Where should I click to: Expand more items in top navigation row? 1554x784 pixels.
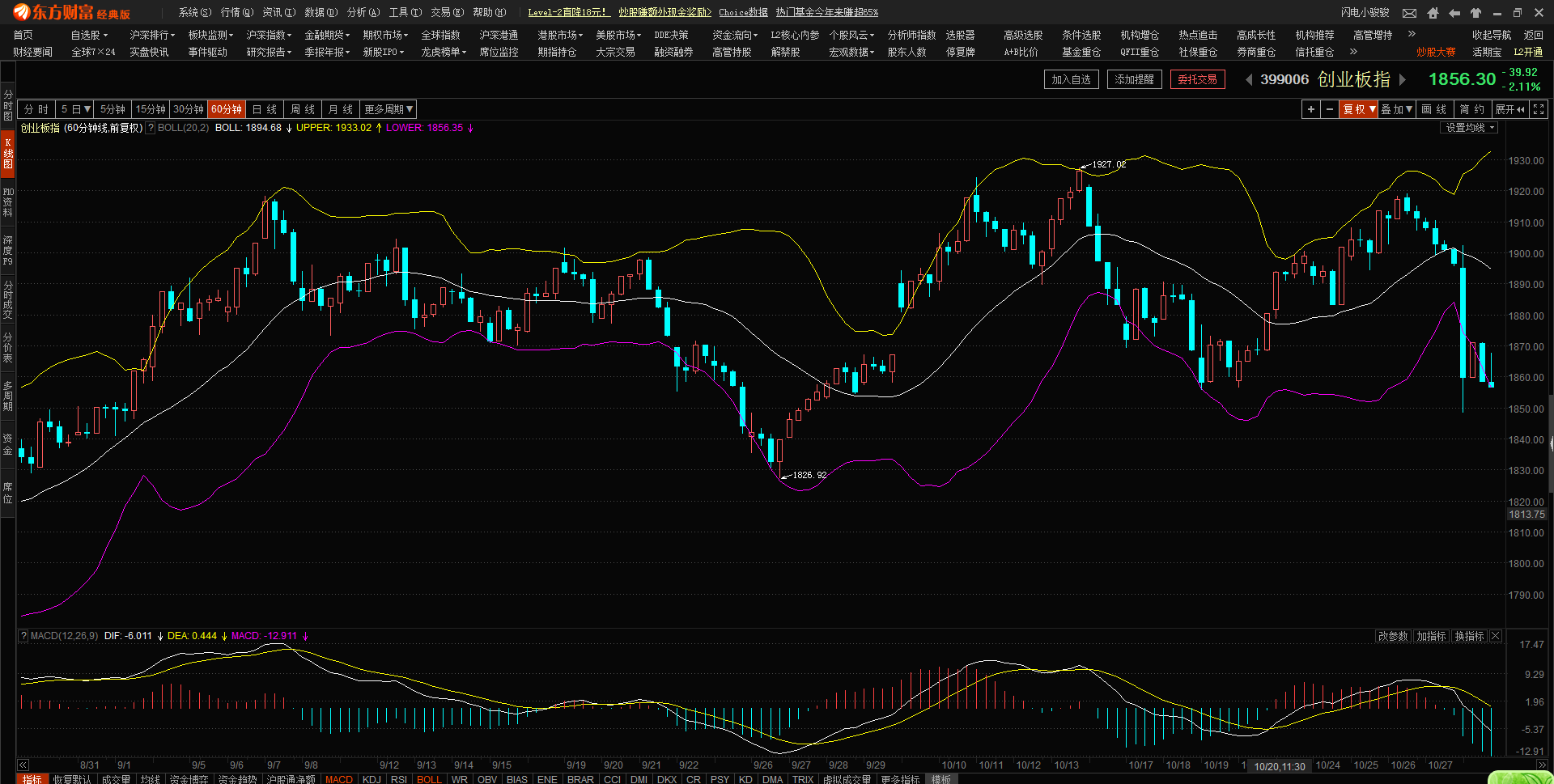[1412, 34]
